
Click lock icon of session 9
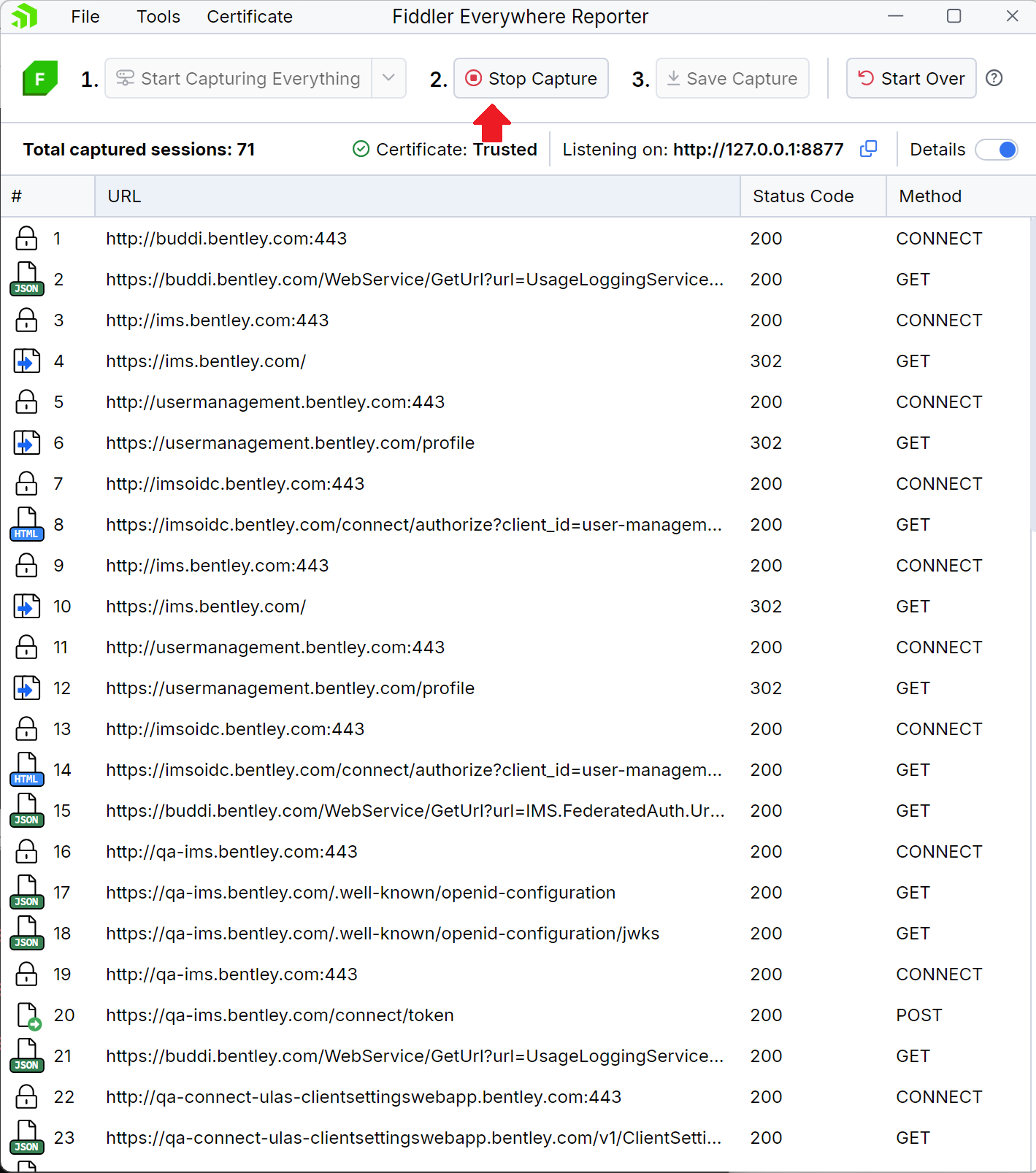[x=27, y=566]
